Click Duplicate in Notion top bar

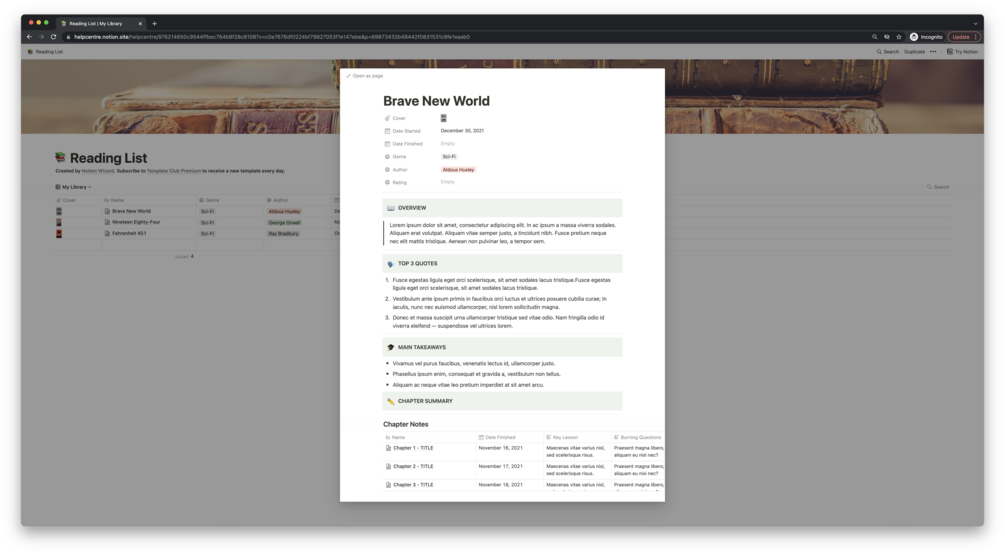[x=915, y=52]
